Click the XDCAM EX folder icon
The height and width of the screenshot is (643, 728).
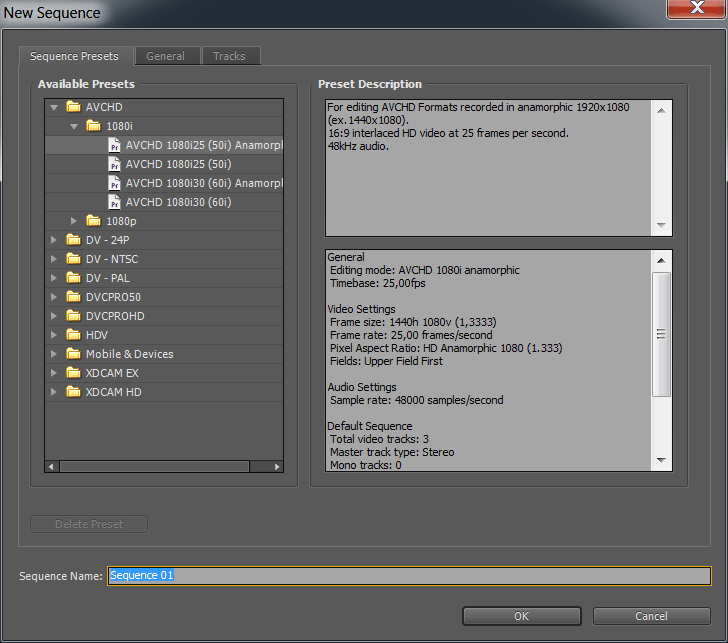[x=73, y=373]
